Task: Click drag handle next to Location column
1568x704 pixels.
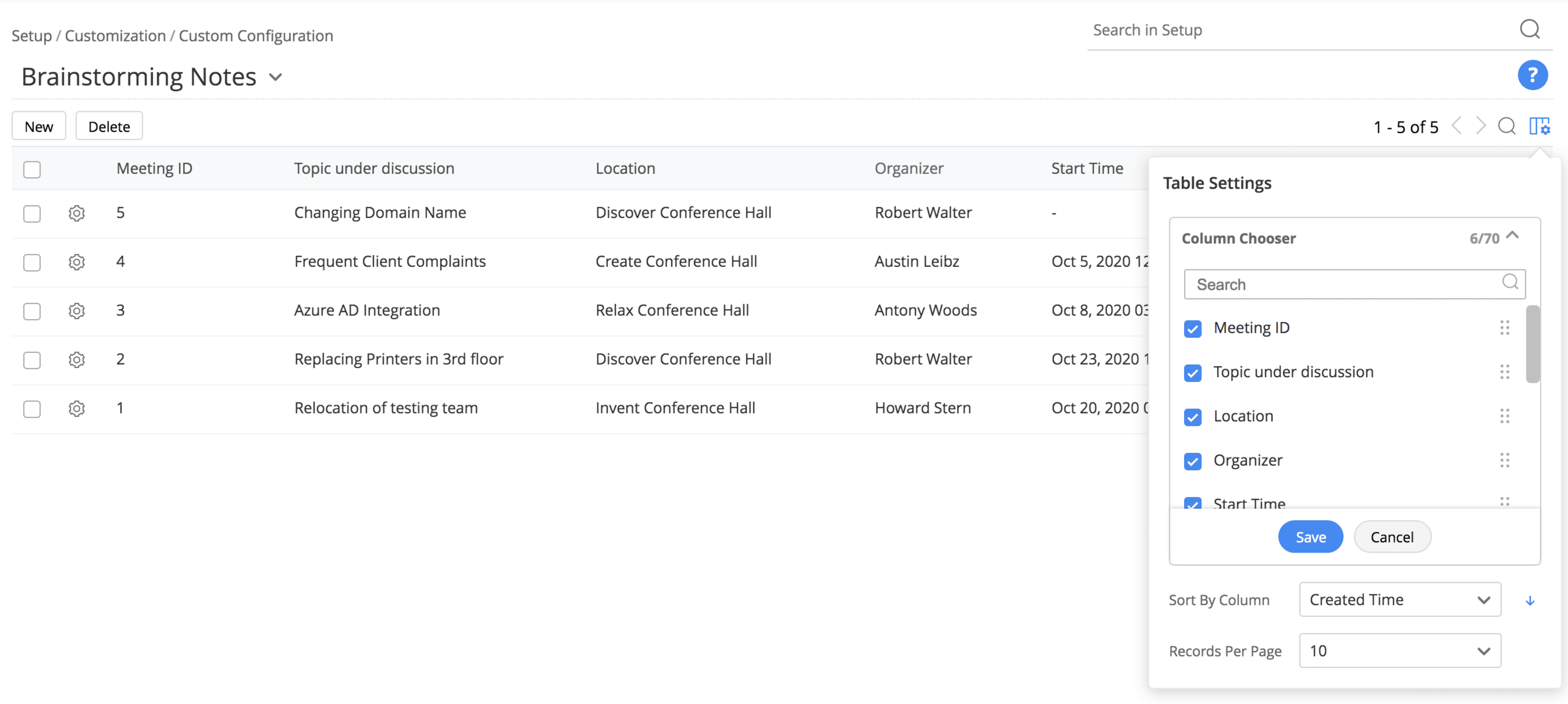Action: pos(1504,416)
